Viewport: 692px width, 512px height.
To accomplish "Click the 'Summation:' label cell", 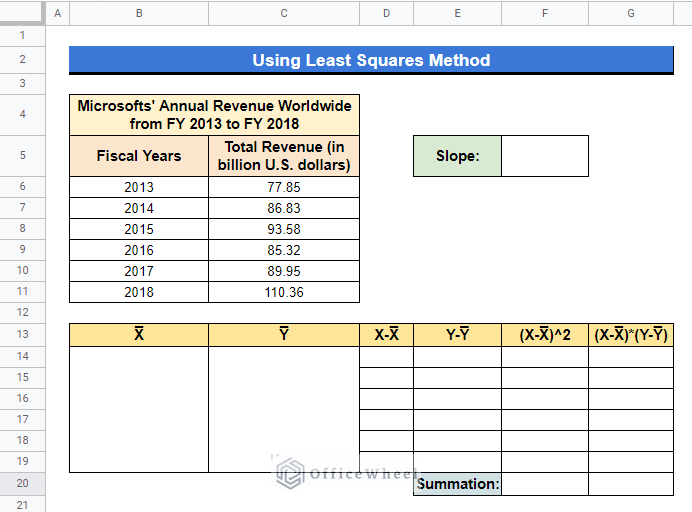I will point(457,484).
